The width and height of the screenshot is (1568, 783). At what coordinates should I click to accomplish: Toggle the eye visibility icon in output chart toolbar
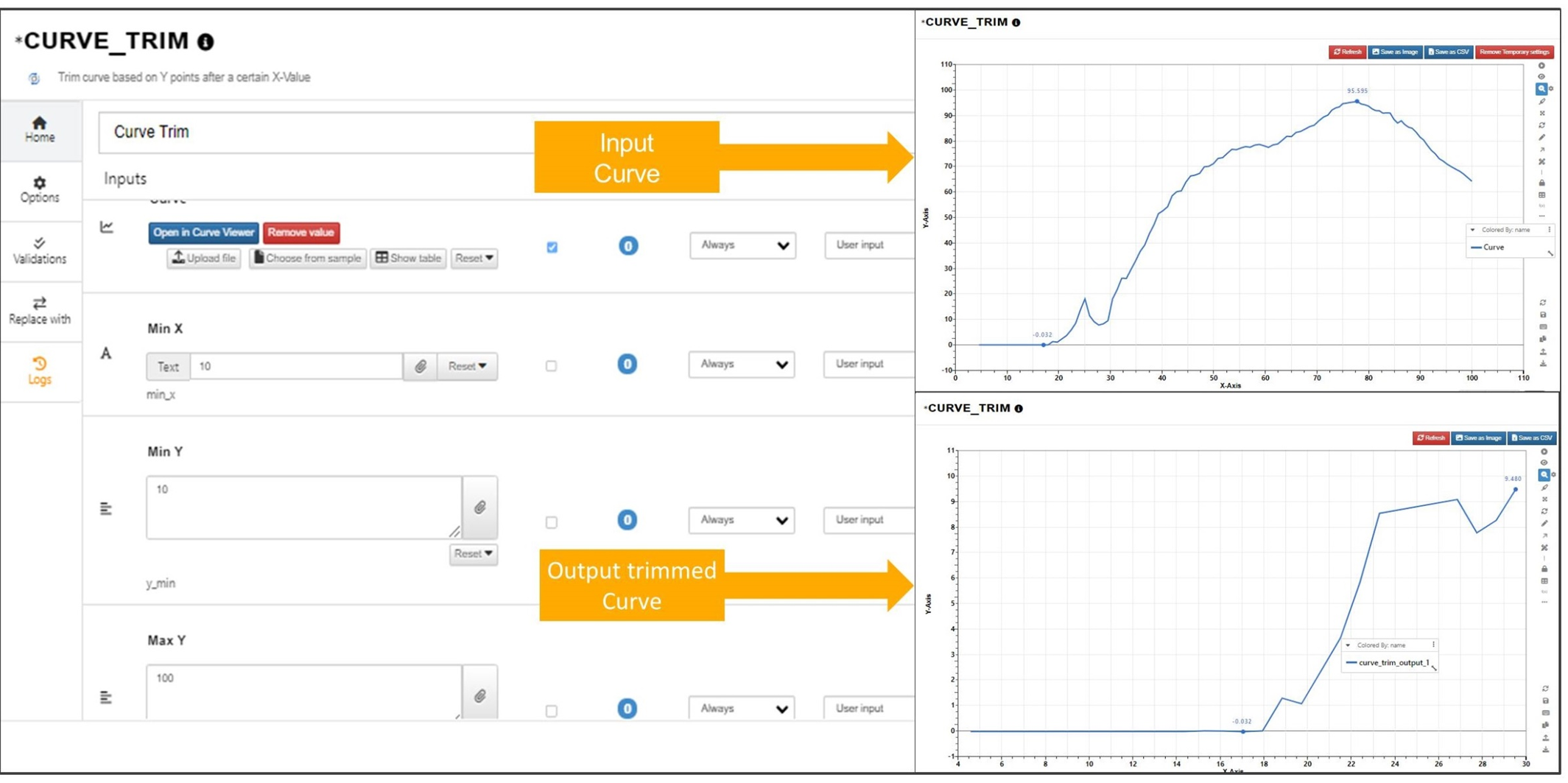(x=1544, y=463)
